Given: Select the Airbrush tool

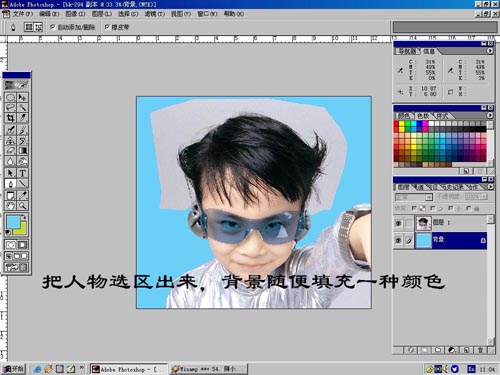Looking at the screenshot, I should coord(10,130).
